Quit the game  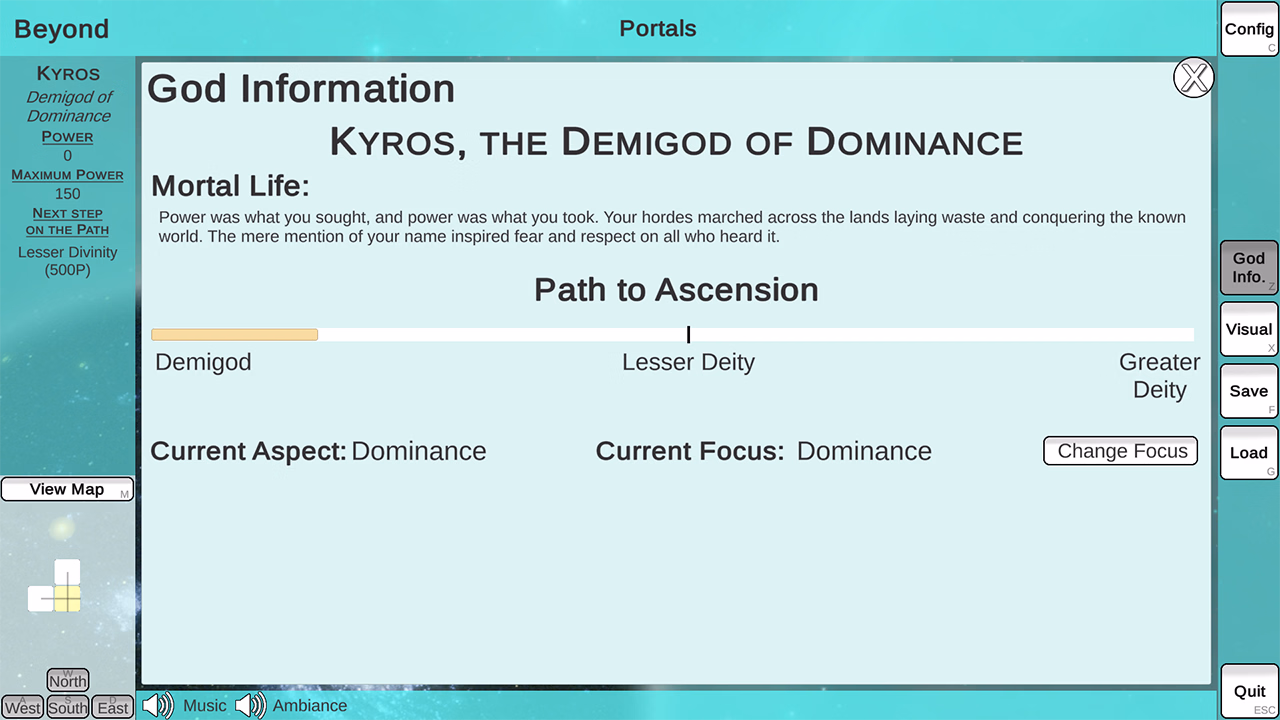[1249, 691]
